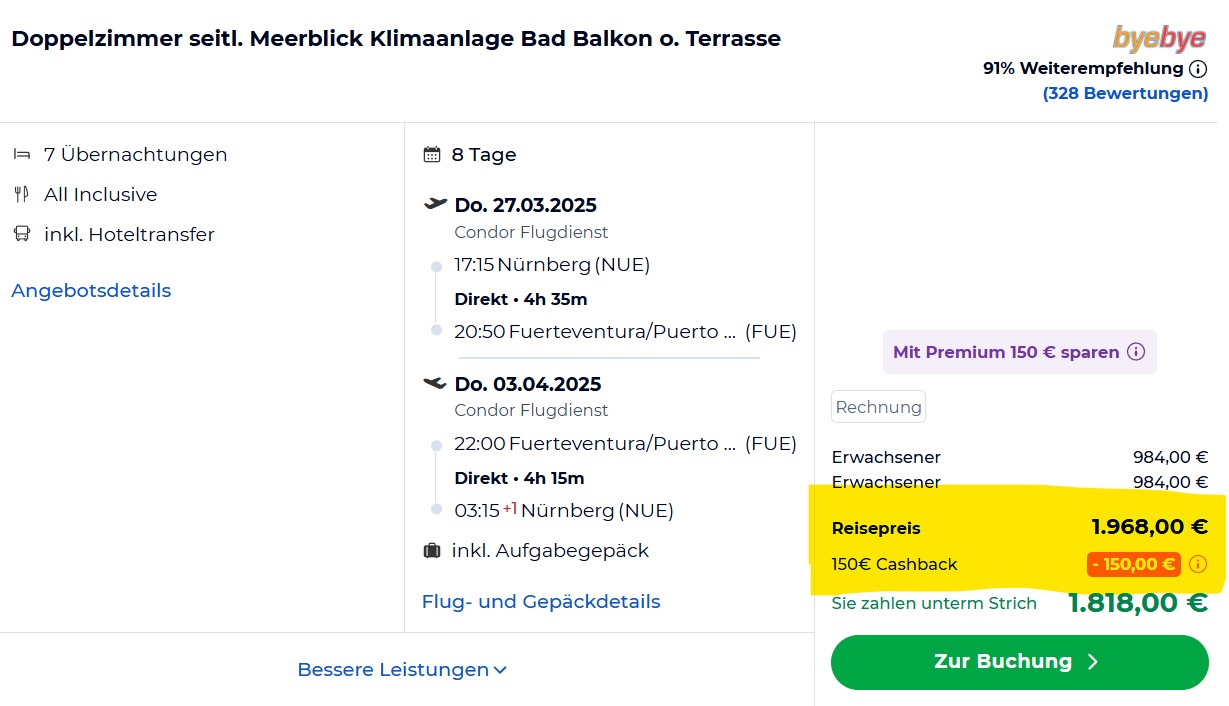Open Flug- und Gepäckdetails link

[541, 602]
